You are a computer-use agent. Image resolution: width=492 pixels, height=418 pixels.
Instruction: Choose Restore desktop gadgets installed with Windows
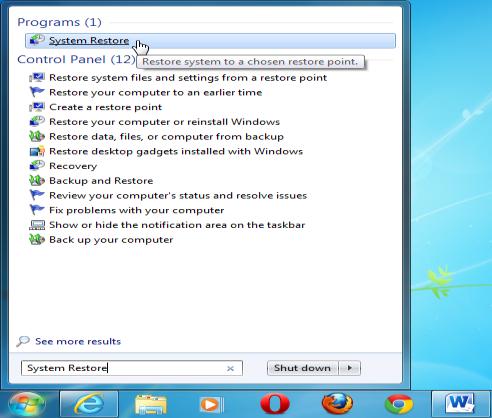click(x=176, y=151)
